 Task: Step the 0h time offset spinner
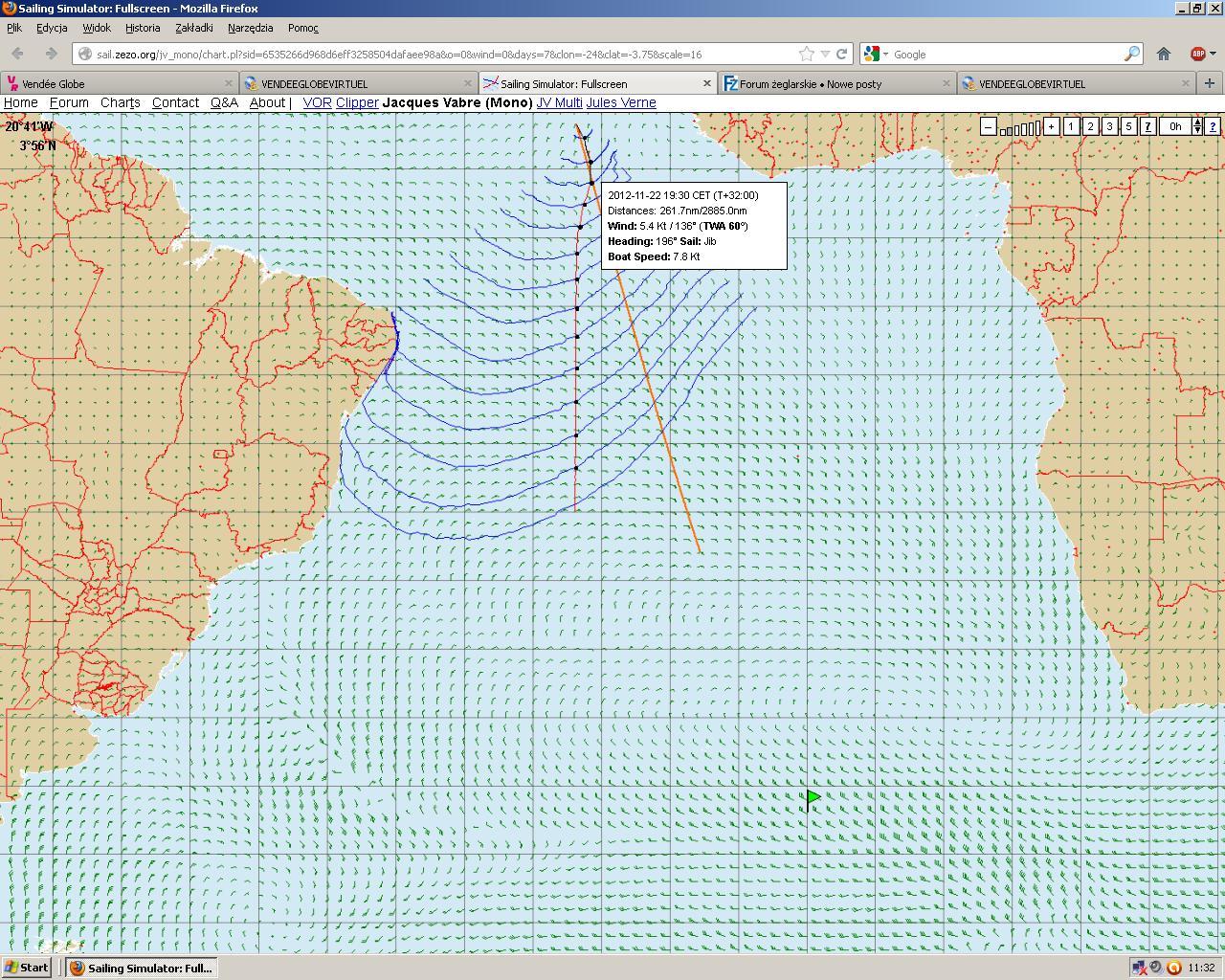(x=1196, y=126)
